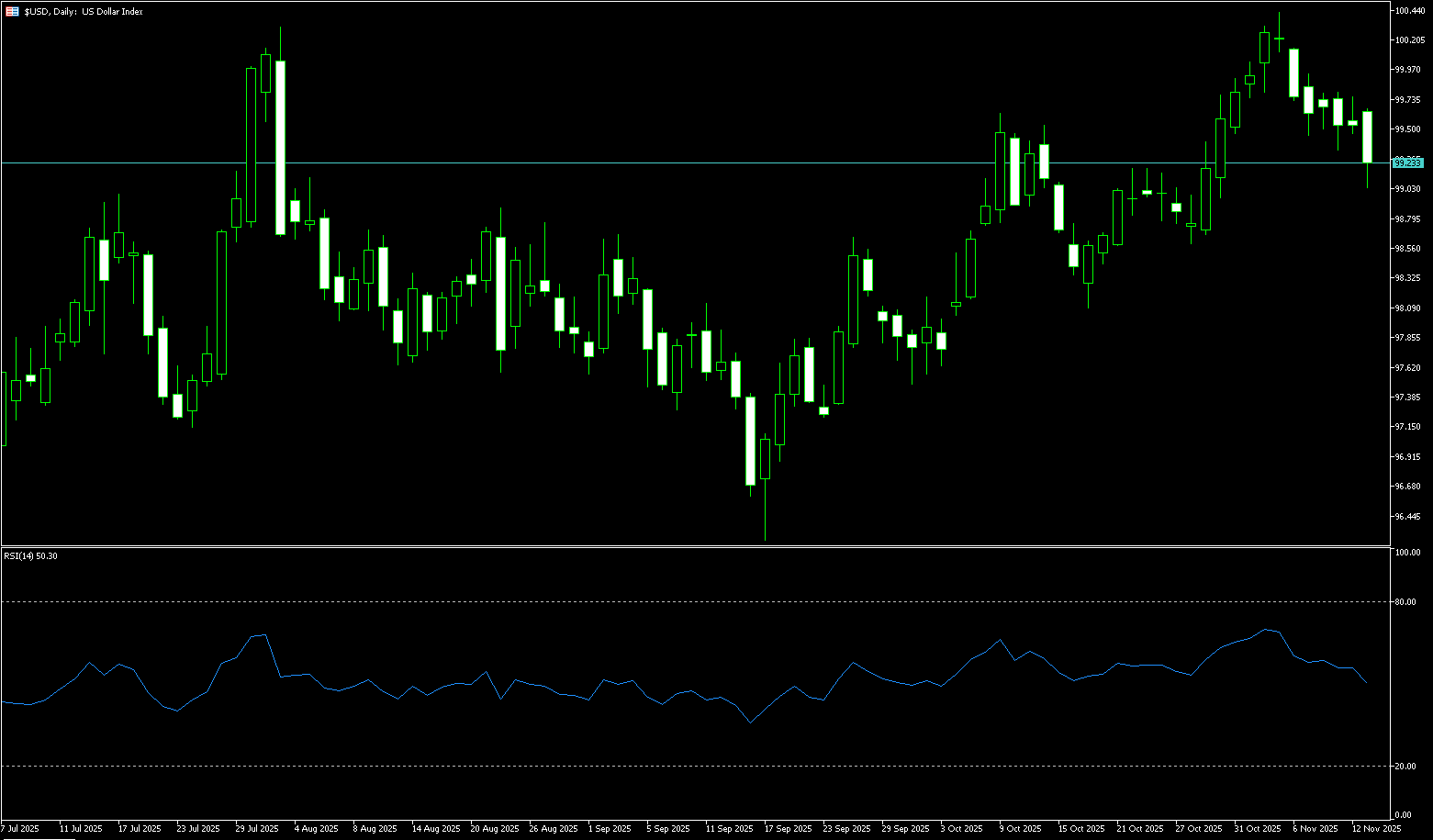The width and height of the screenshot is (1433, 840).
Task: Click the 97.385 price scale label
Action: pyautogui.click(x=1407, y=398)
